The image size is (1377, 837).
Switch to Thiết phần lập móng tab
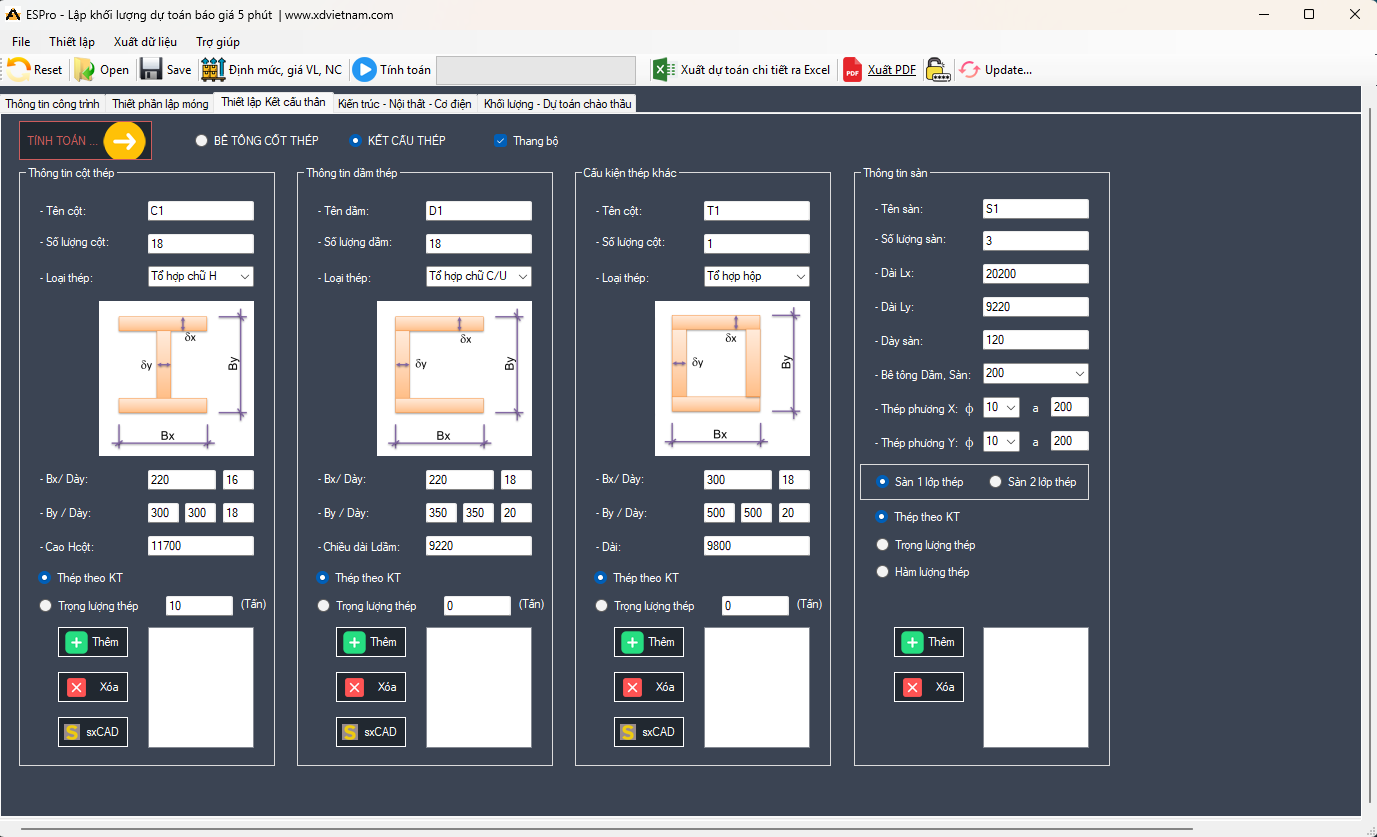point(160,104)
